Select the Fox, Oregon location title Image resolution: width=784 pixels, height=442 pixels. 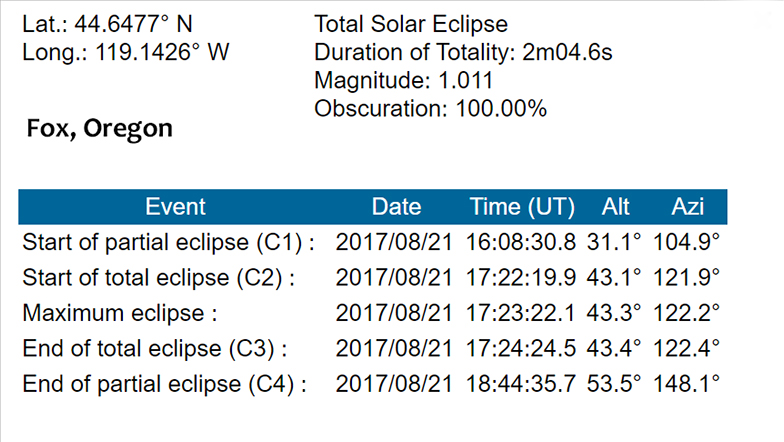[x=100, y=128]
